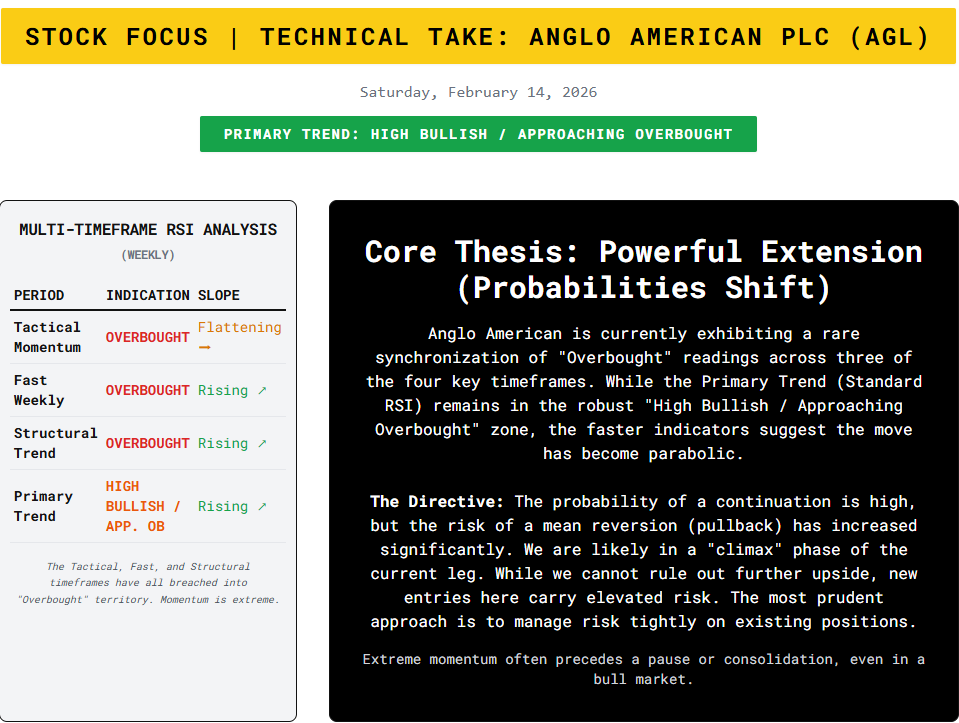Click the paragraph starting Anglo American is currently

coord(643,393)
